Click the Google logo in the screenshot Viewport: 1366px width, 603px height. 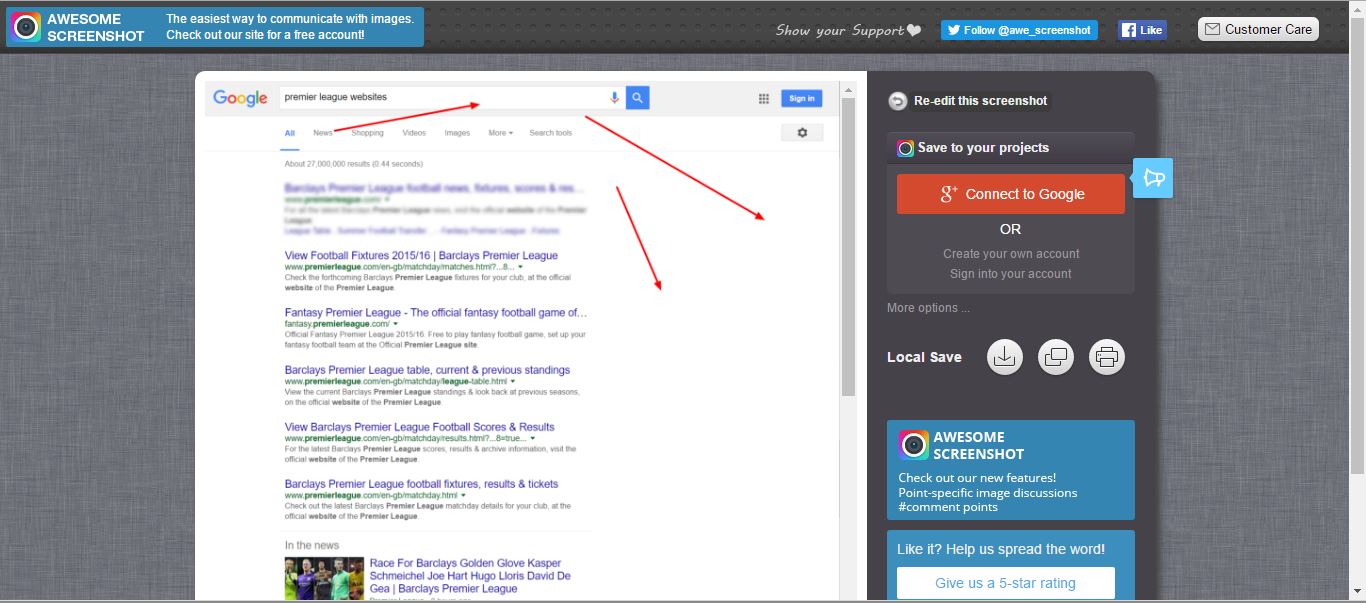pos(240,98)
